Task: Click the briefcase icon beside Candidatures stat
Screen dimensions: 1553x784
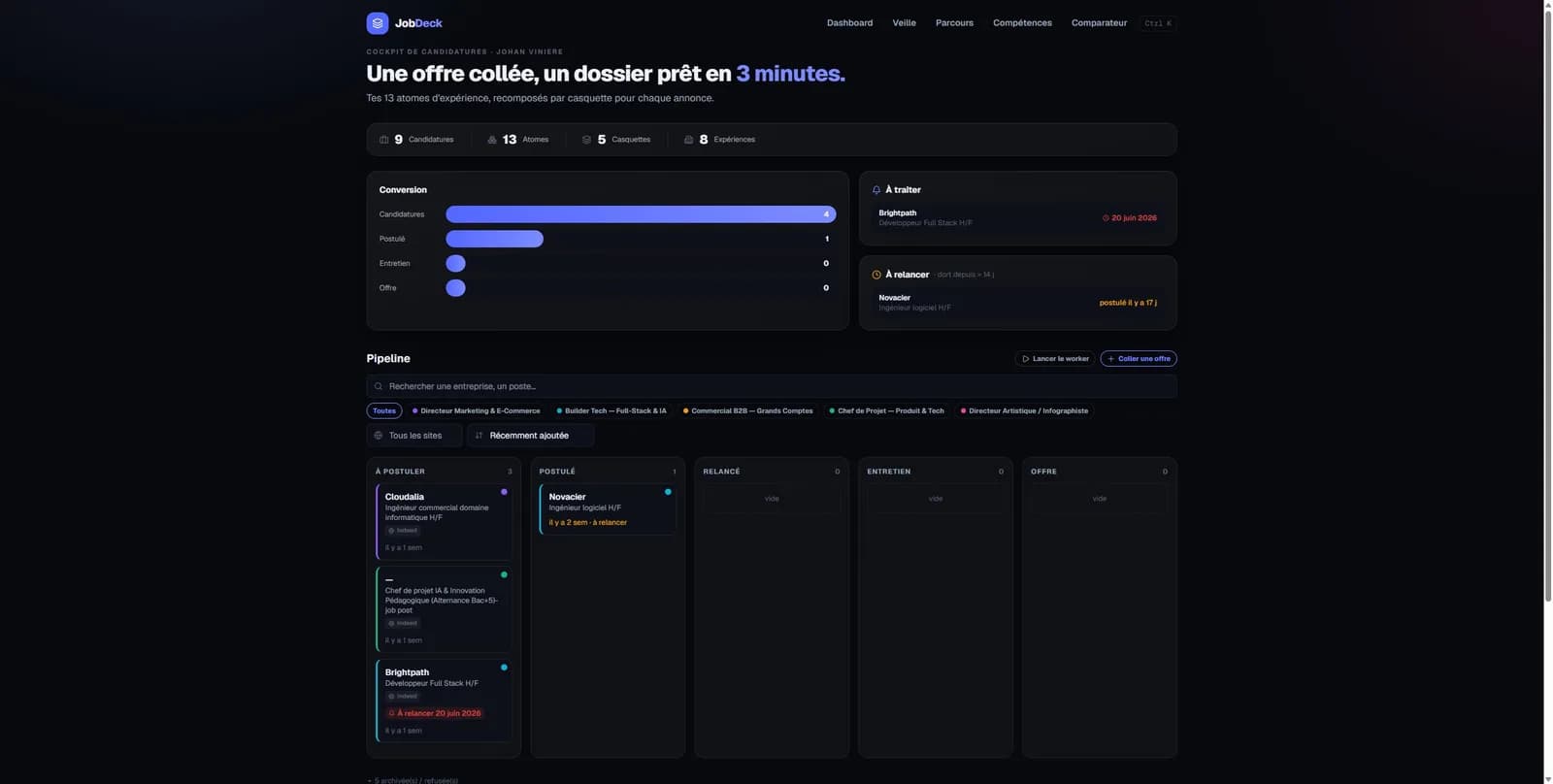Action: point(384,140)
